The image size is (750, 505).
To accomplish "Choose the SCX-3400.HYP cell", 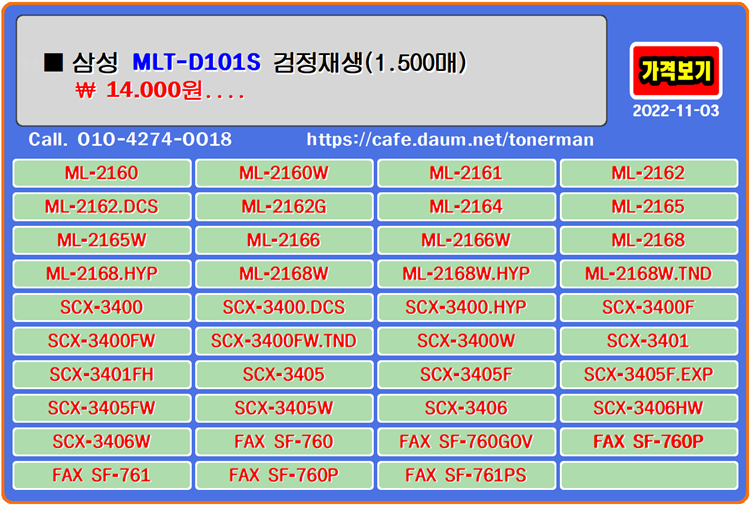I will coord(466,307).
